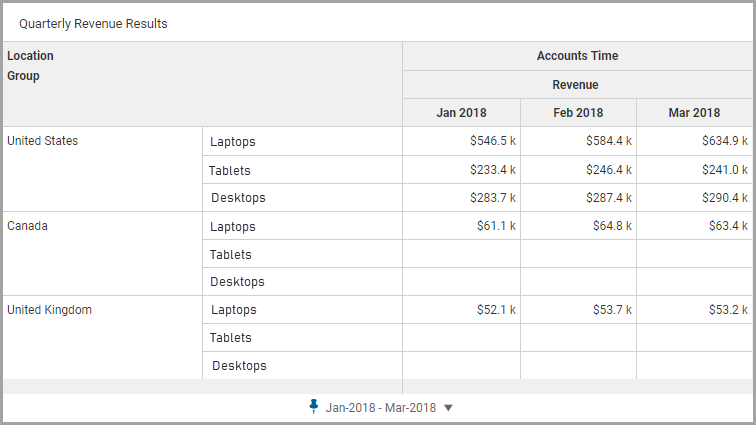Click Laptops under United Kingdom
This screenshot has height=425, width=756.
(234, 310)
